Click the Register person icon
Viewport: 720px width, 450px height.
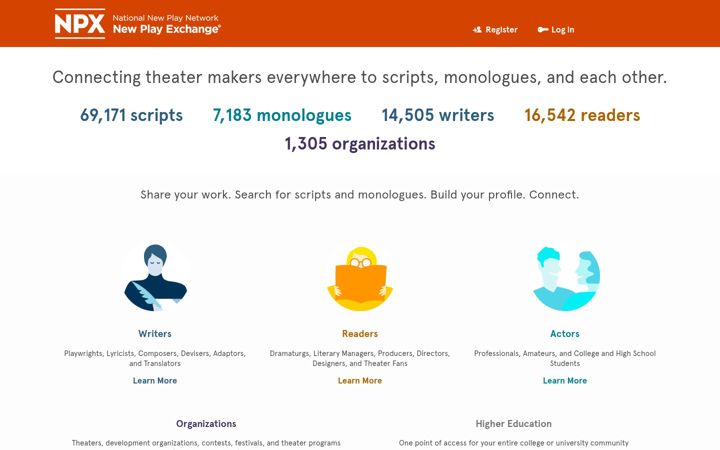tap(478, 30)
